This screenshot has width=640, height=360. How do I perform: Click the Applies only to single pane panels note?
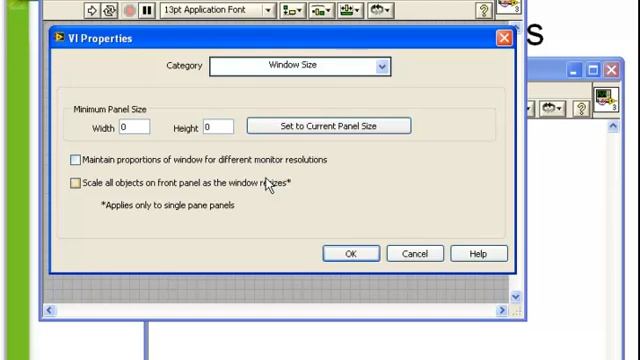(168, 205)
